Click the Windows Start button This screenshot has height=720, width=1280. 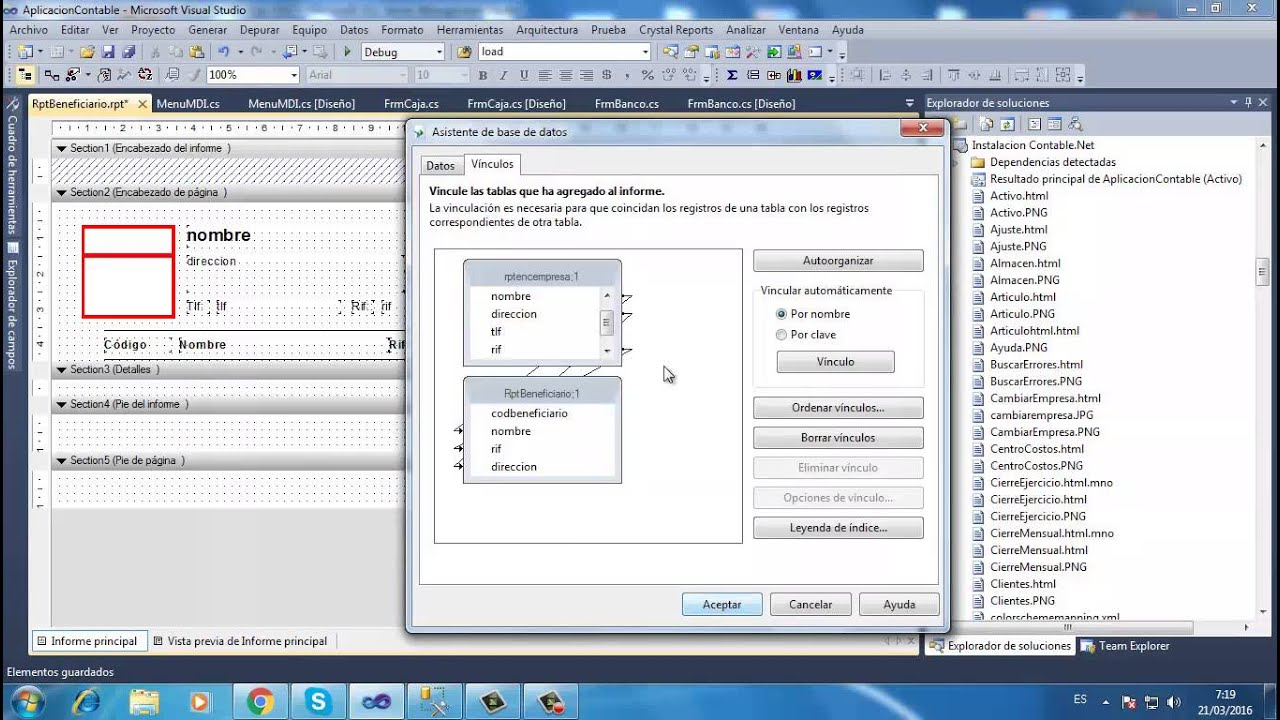click(x=27, y=702)
